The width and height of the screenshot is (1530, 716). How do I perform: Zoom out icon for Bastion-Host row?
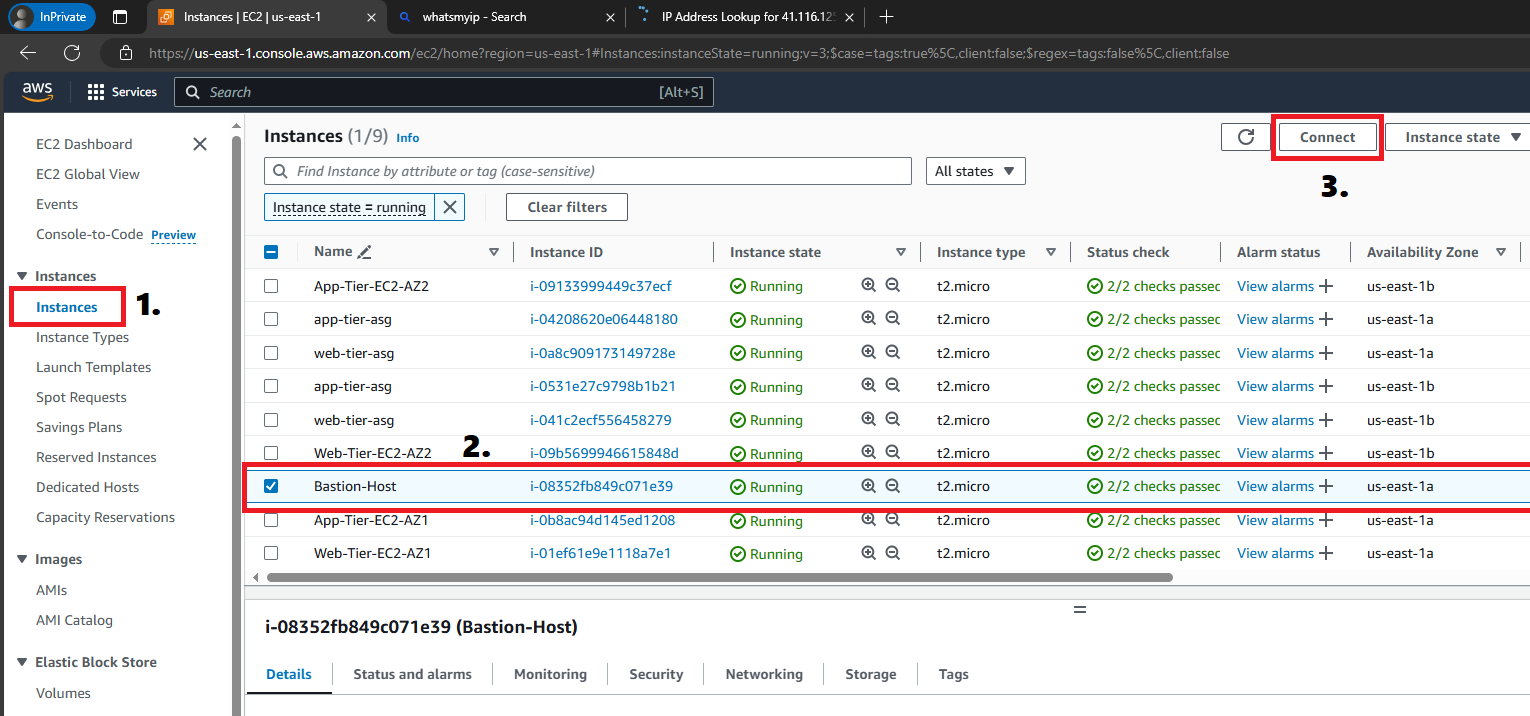[x=893, y=486]
